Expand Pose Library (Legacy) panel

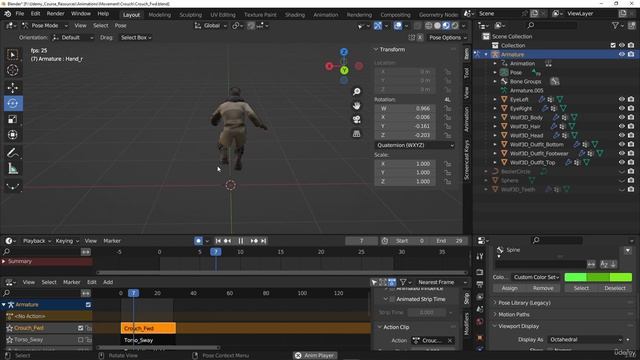click(x=524, y=303)
